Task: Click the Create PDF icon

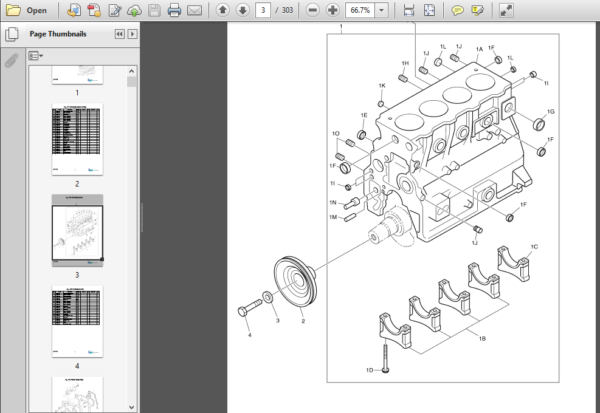Action: tap(94, 10)
